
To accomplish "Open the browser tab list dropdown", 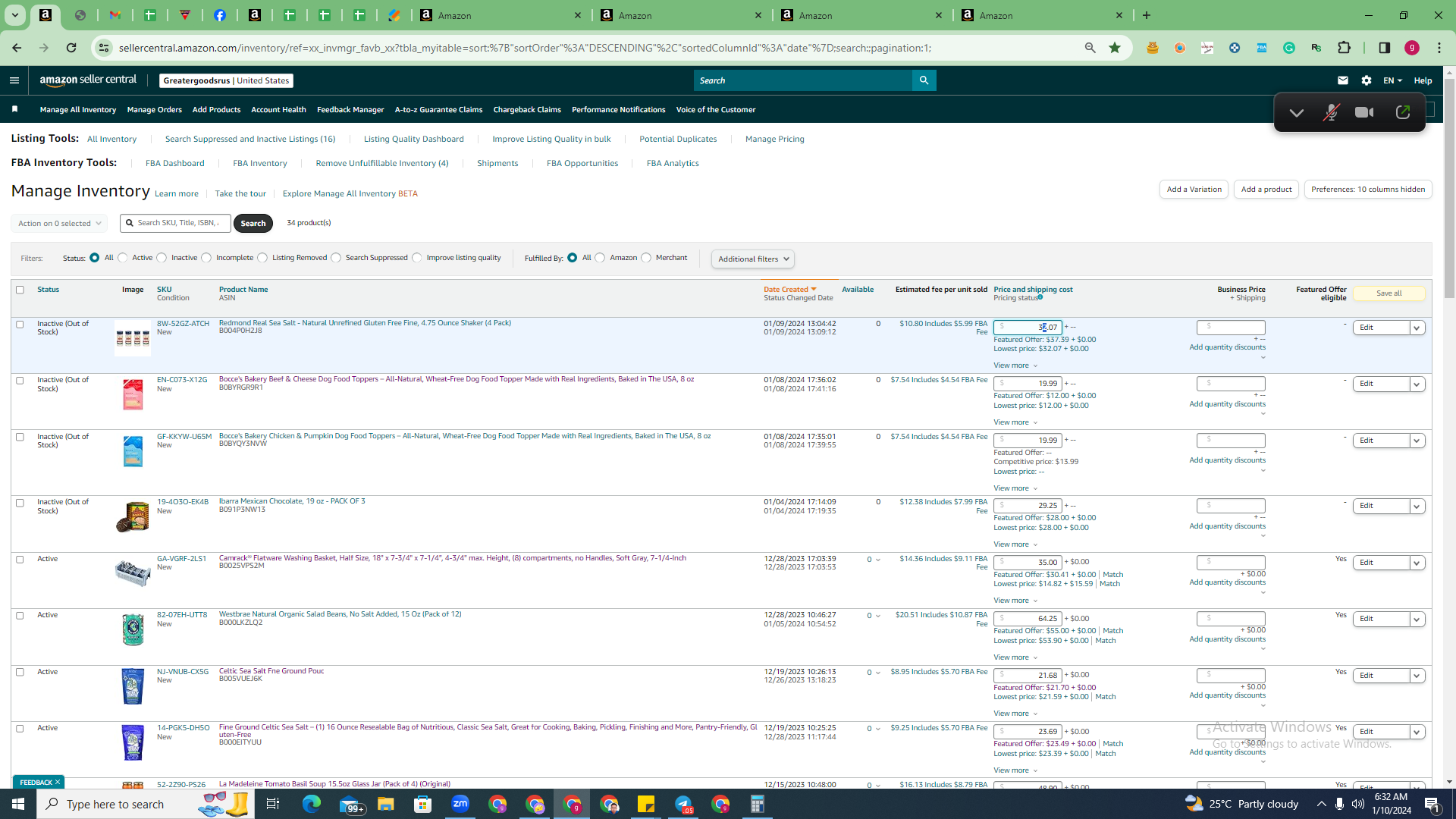I will [x=14, y=15].
